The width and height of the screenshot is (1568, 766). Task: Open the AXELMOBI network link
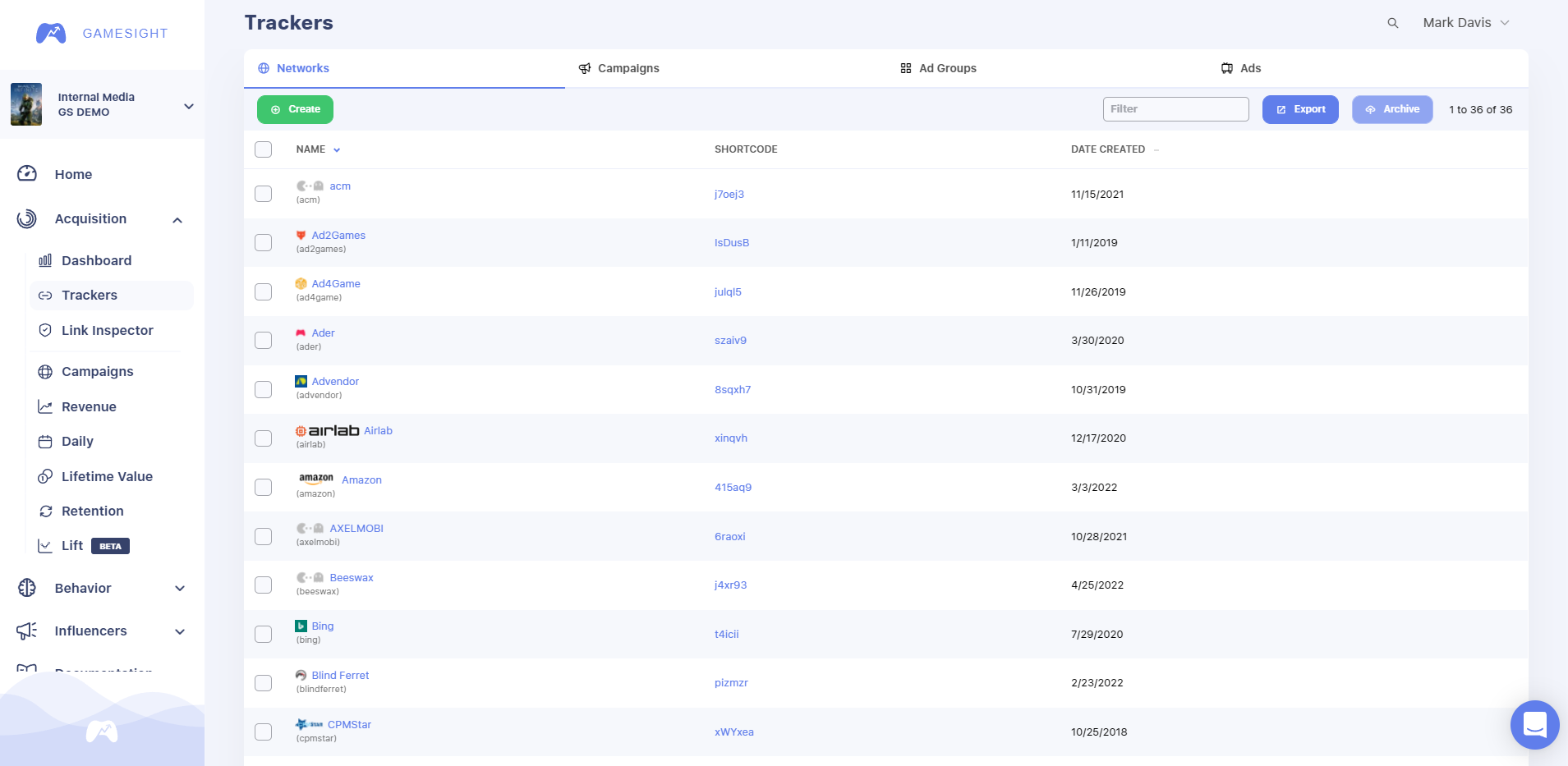[356, 529]
